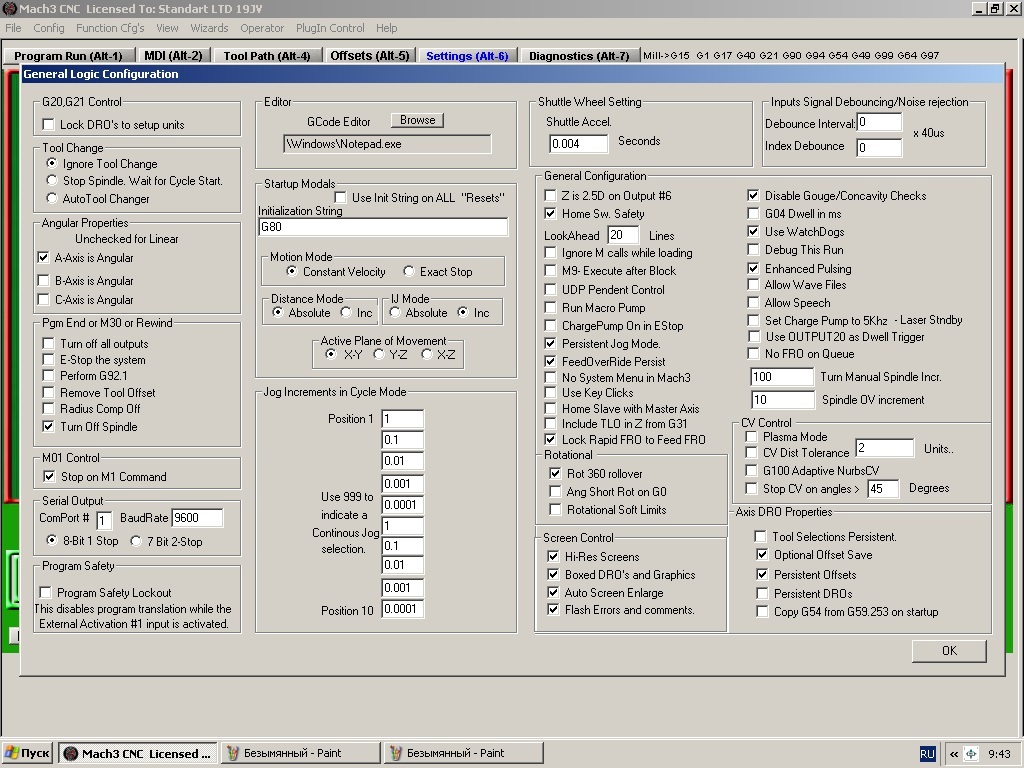Click the RU language indicator in tray

tap(927, 754)
